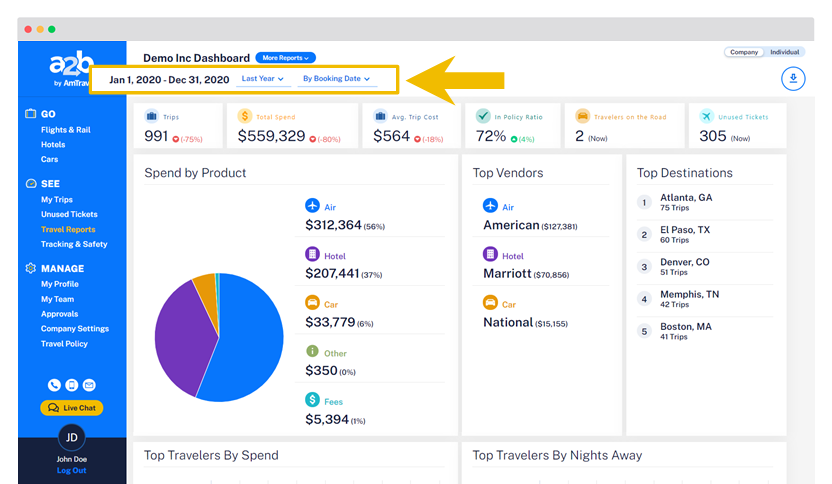Image resolution: width=832 pixels, height=484 pixels.
Task: Go to Flights & Rail in sidebar
Action: click(x=68, y=130)
